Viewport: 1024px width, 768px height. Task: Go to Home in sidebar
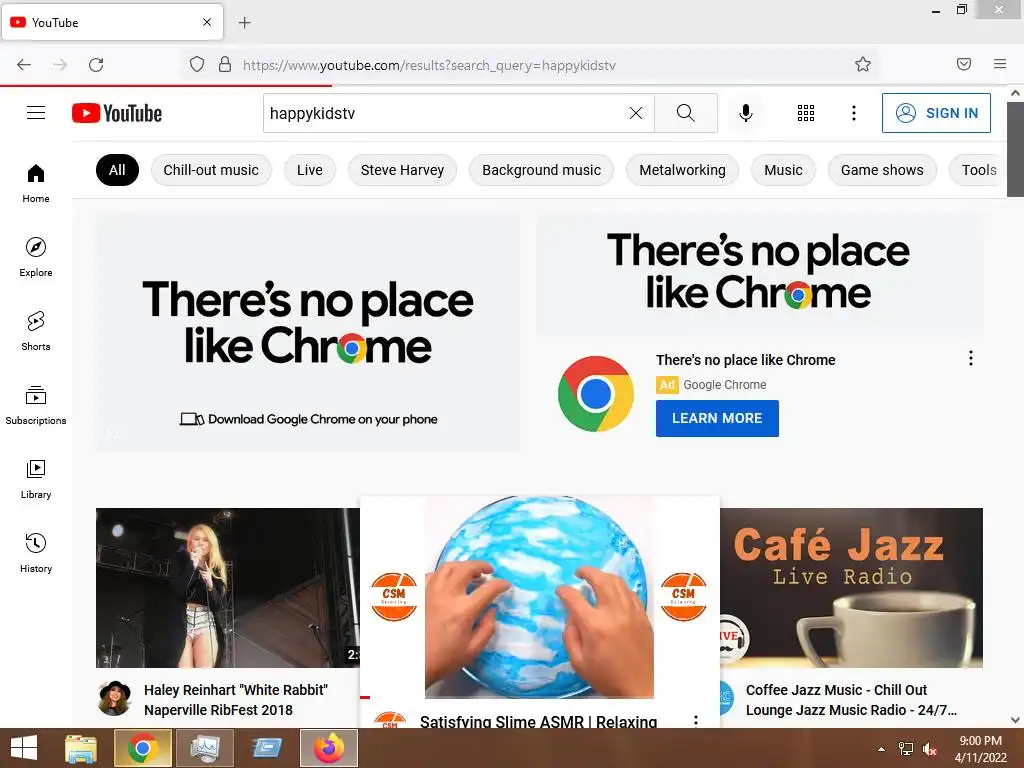pyautogui.click(x=36, y=184)
